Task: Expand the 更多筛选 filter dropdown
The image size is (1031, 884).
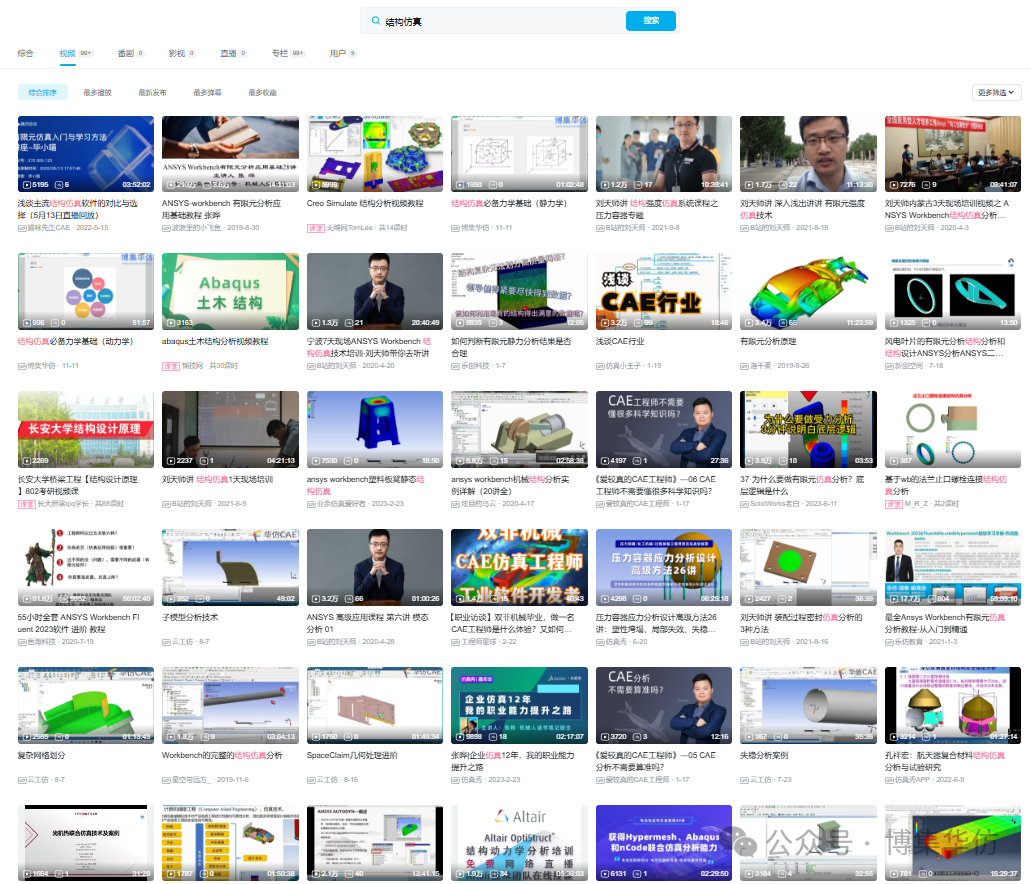Action: click(996, 92)
